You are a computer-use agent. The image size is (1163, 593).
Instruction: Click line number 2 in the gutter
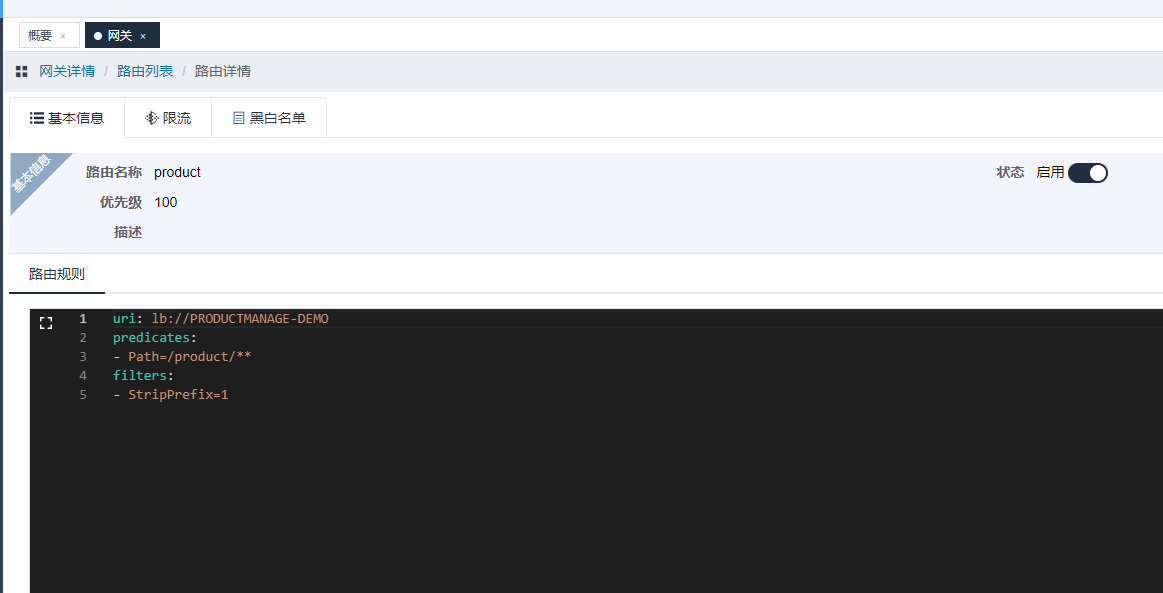83,338
